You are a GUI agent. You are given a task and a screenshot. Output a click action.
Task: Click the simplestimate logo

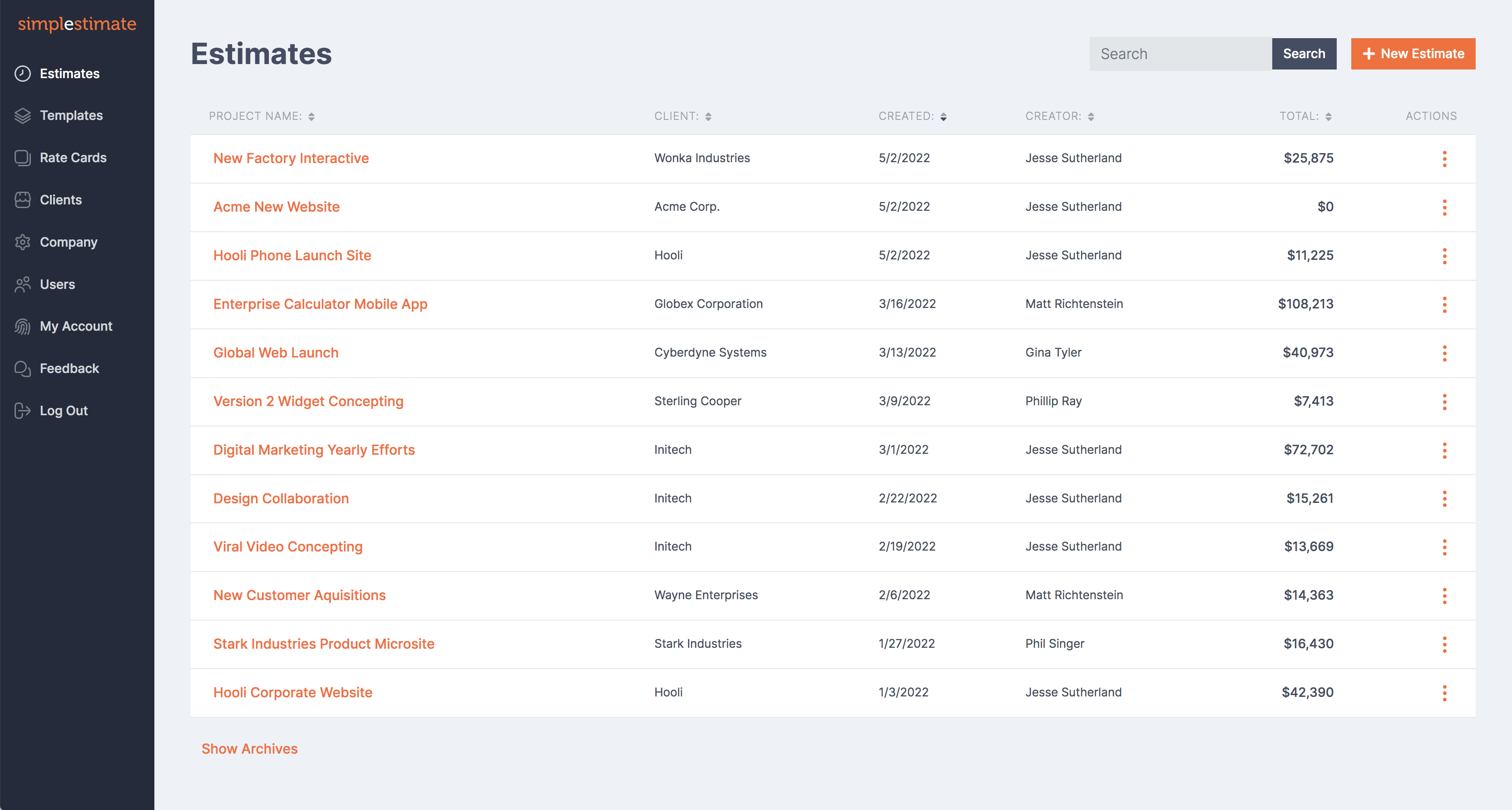(77, 25)
